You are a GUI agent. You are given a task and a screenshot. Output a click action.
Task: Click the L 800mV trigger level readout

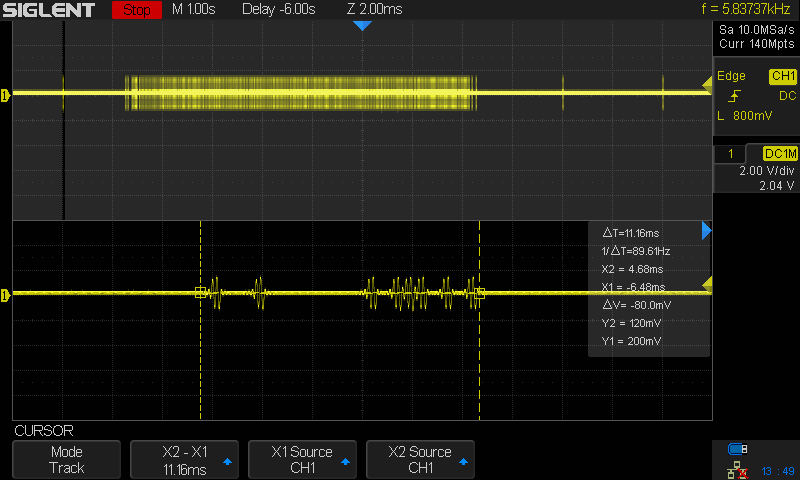tap(744, 116)
